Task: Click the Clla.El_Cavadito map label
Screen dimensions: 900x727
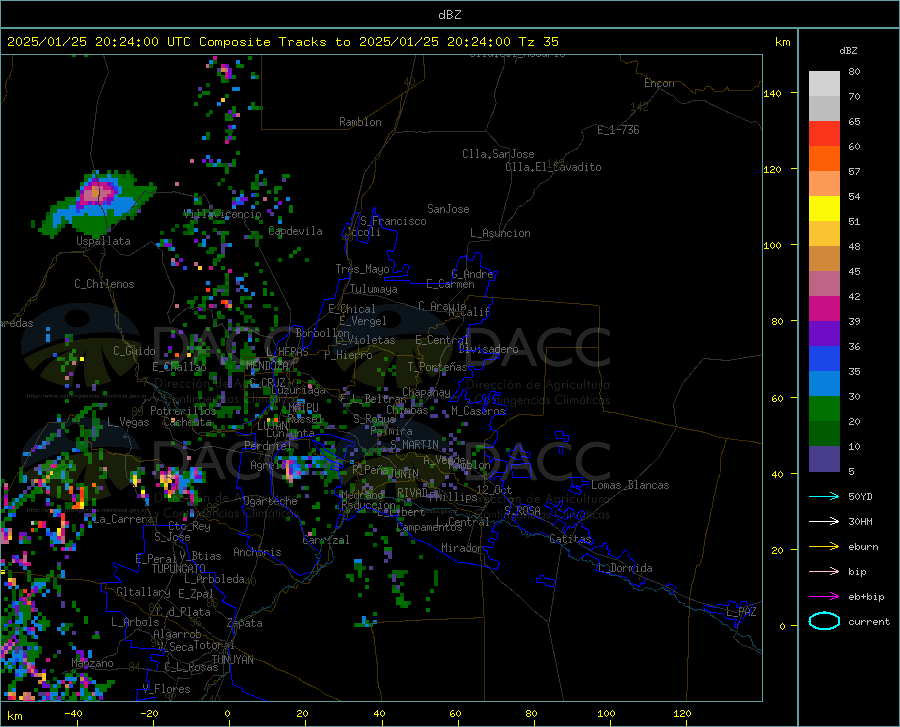Action: tap(553, 168)
